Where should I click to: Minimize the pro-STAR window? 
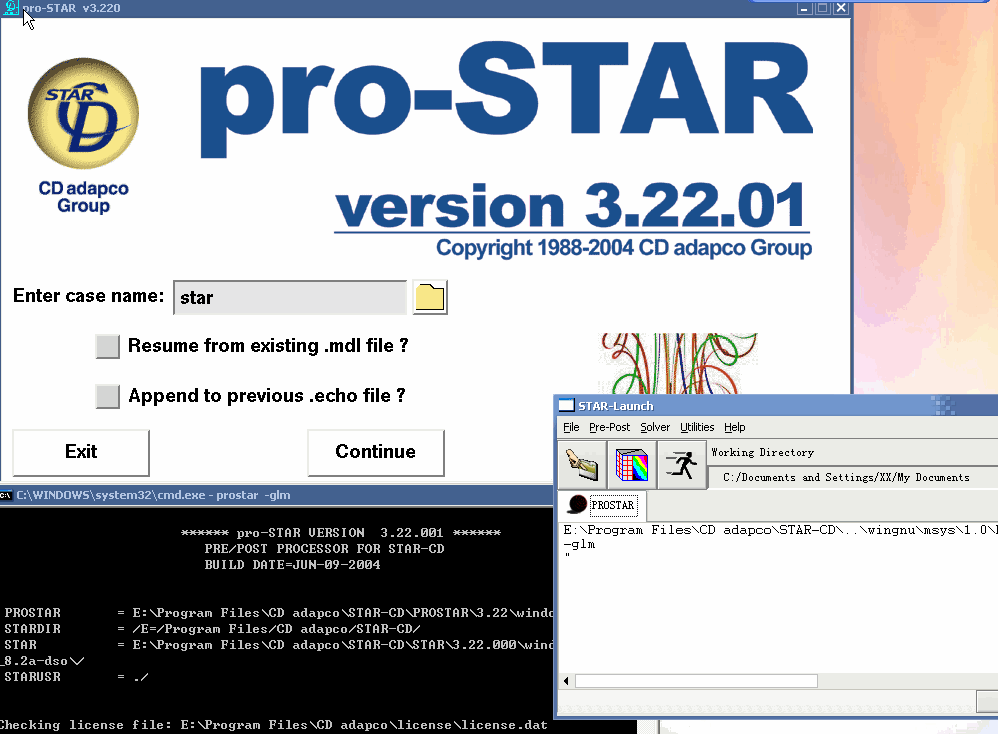coord(804,8)
